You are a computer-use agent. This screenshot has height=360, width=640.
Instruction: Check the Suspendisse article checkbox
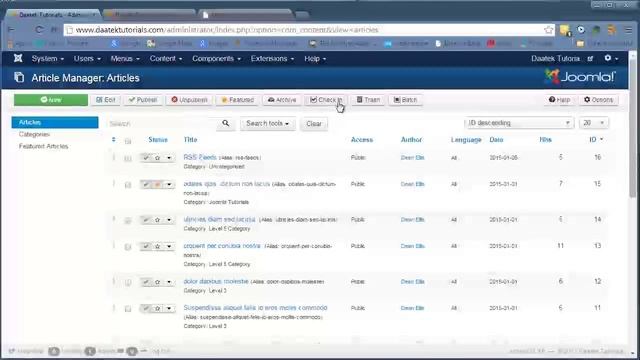pyautogui.click(x=128, y=309)
